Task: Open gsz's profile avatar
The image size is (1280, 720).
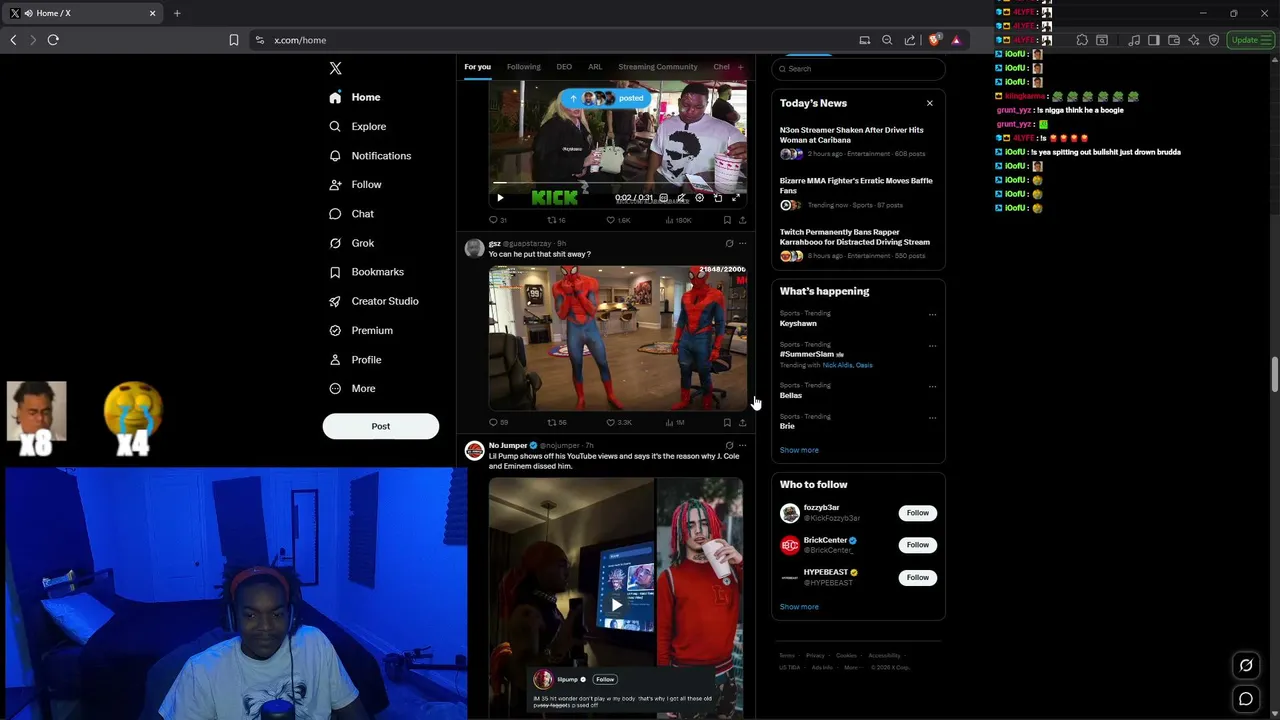Action: (474, 248)
